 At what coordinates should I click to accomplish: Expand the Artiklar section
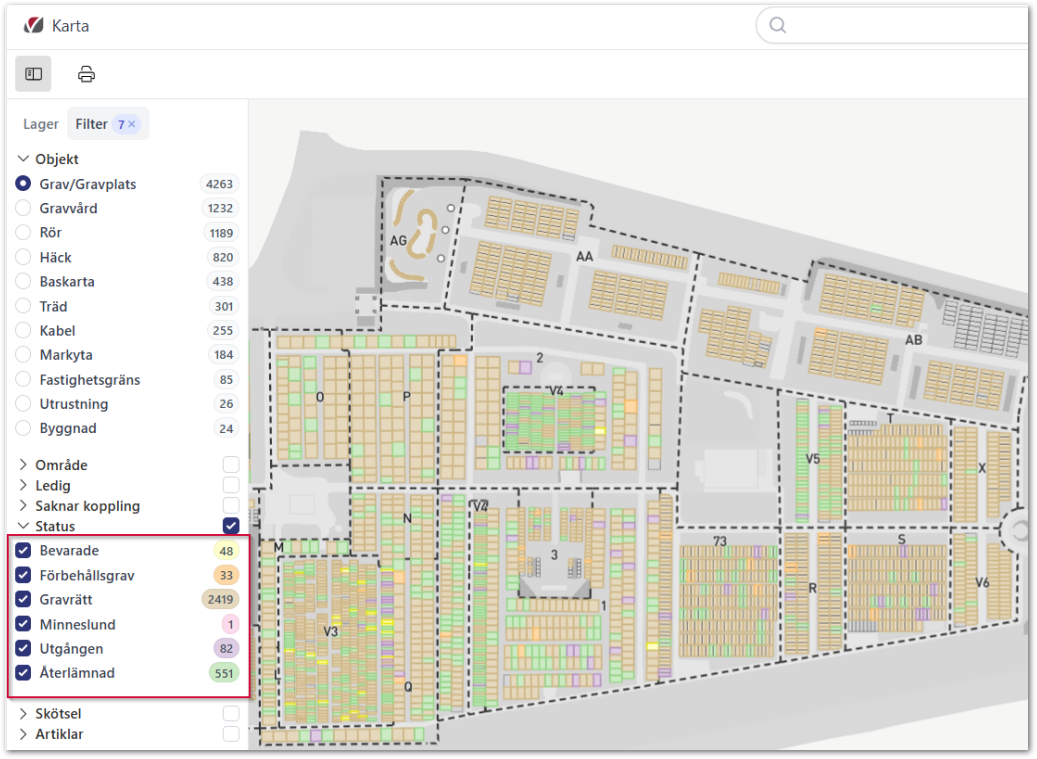[23, 734]
